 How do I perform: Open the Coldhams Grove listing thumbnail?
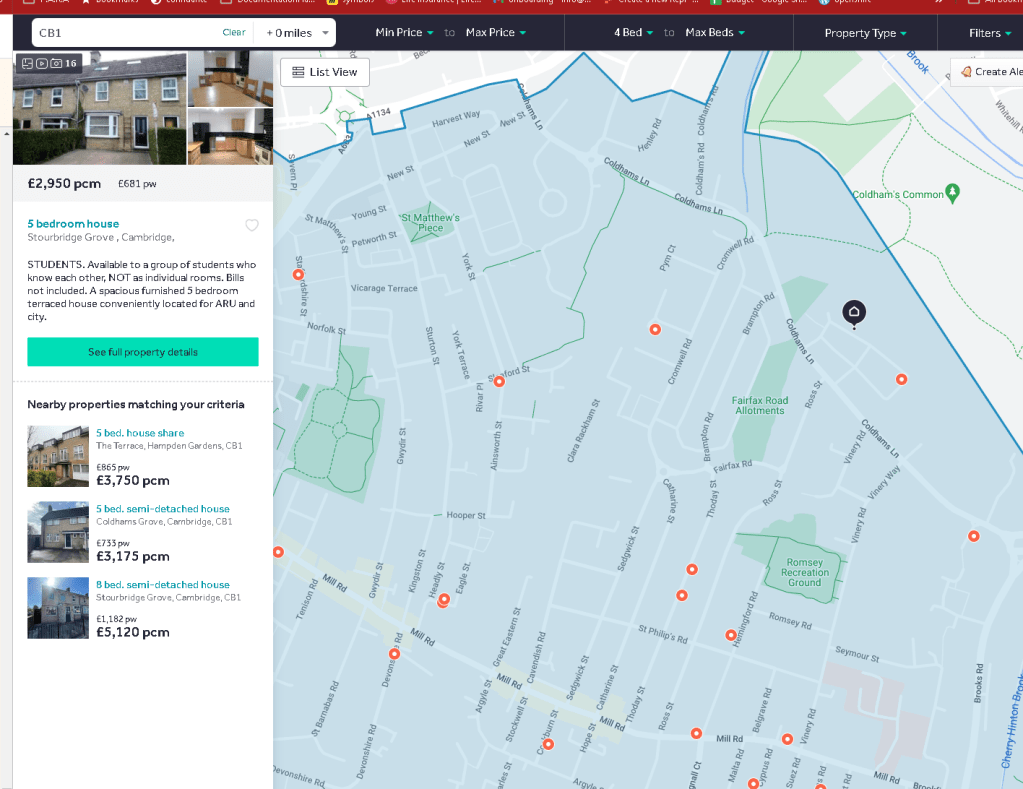pos(58,532)
